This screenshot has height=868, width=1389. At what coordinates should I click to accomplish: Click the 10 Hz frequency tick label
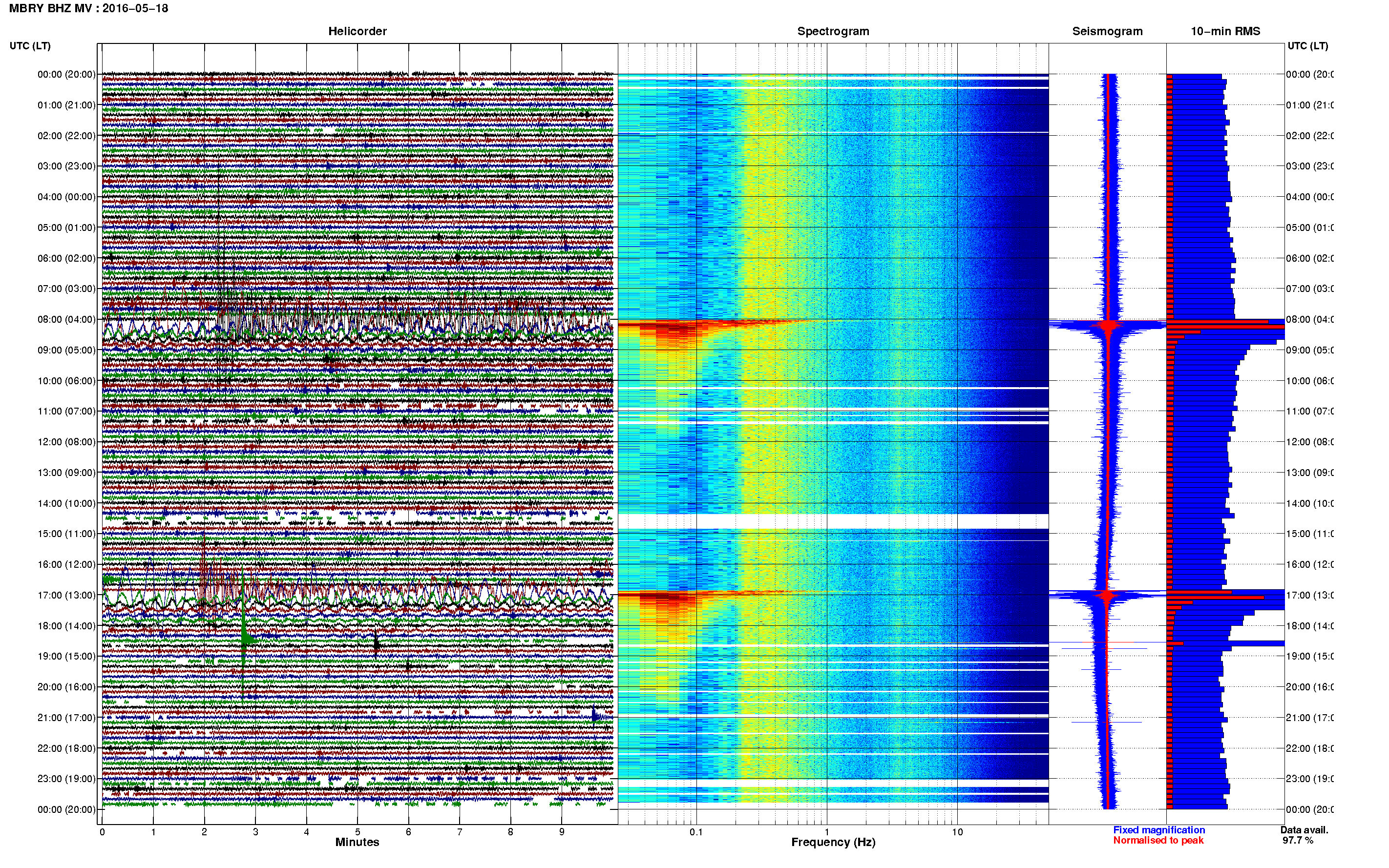coord(957,832)
